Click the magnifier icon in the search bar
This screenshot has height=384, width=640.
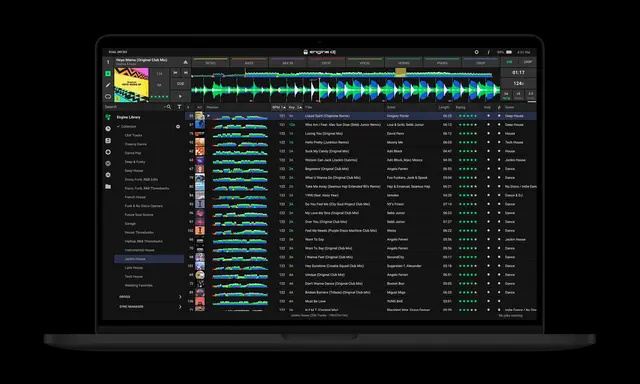tap(169, 107)
